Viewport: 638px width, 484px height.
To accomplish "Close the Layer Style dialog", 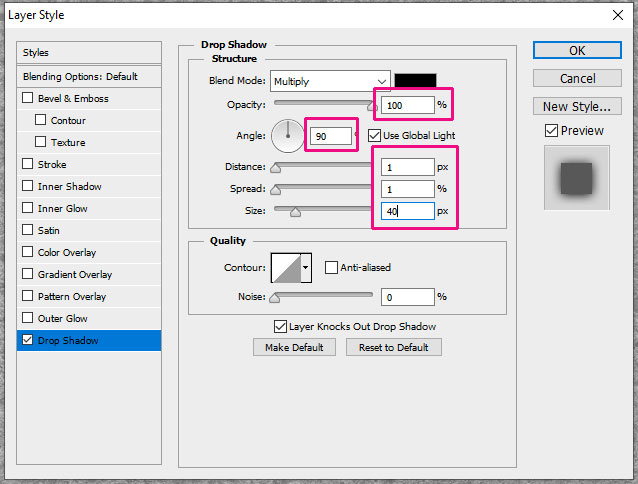I will click(x=616, y=15).
